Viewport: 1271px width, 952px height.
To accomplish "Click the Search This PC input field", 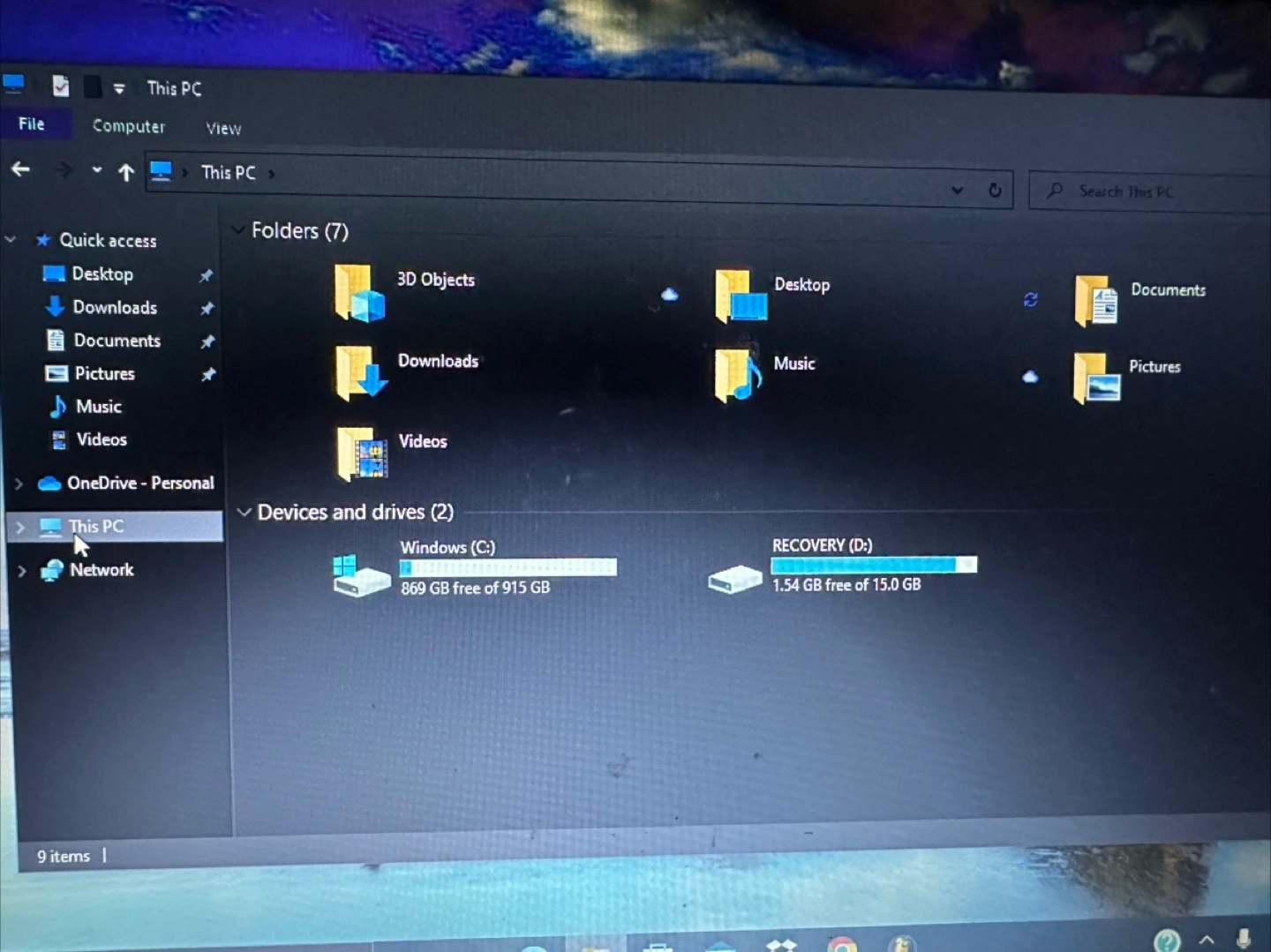I will pyautogui.click(x=1149, y=191).
